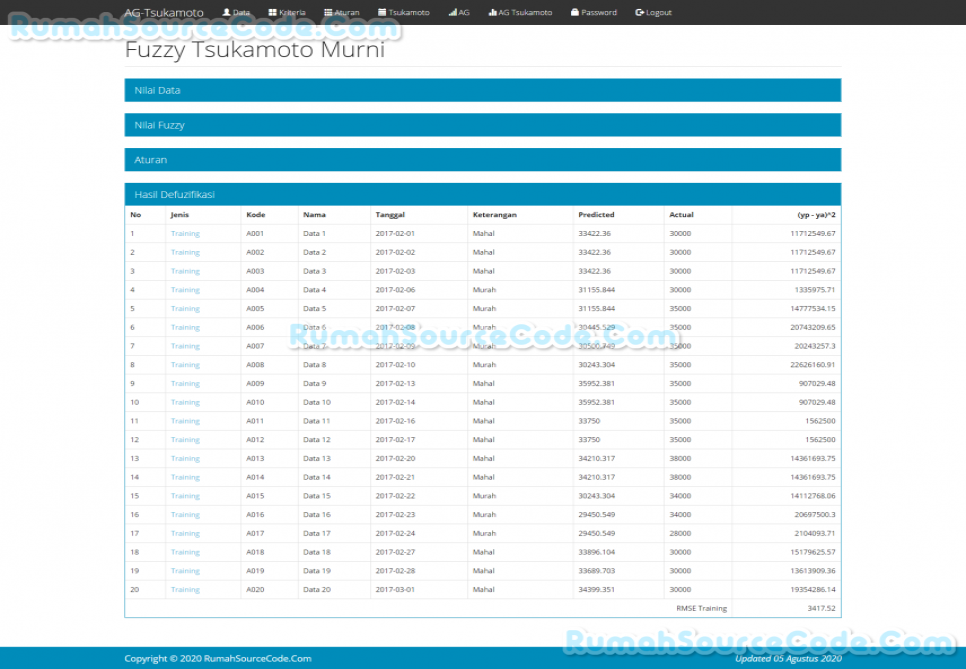Click the Updated 05 Agustus 2020 text
Image resolution: width=966 pixels, height=669 pixels.
(788, 659)
